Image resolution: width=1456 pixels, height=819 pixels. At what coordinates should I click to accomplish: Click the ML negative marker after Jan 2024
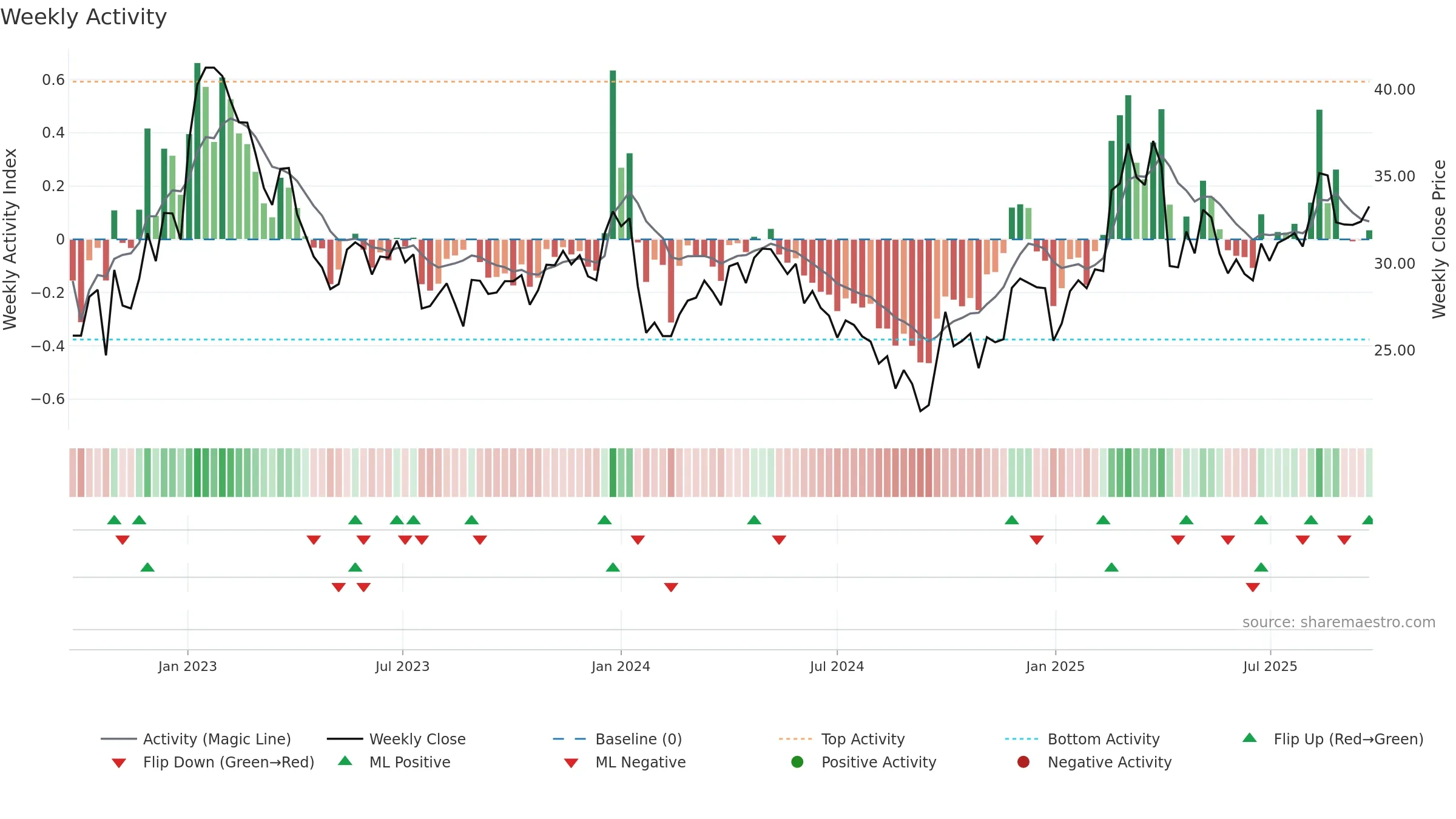tap(671, 587)
